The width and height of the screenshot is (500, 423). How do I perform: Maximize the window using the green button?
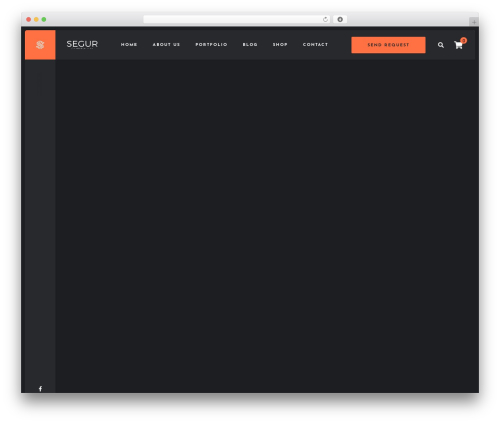tap(44, 19)
